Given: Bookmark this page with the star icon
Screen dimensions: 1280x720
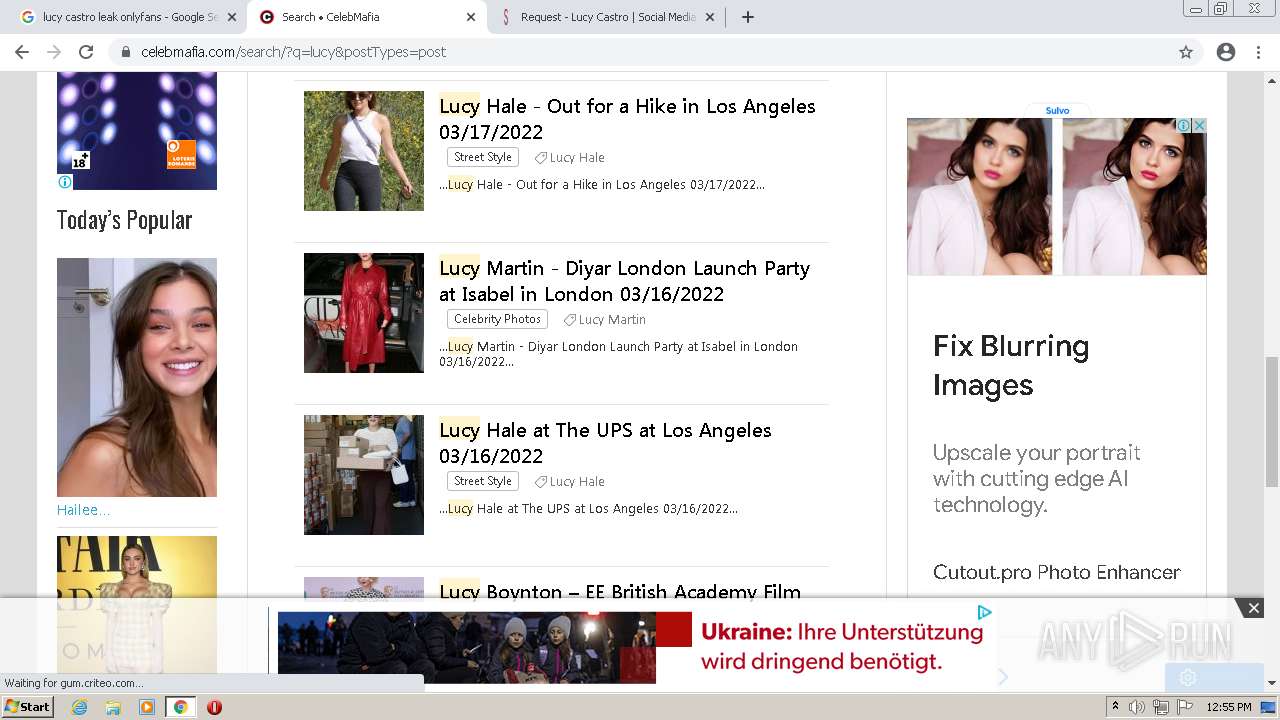Looking at the screenshot, I should [x=1186, y=52].
